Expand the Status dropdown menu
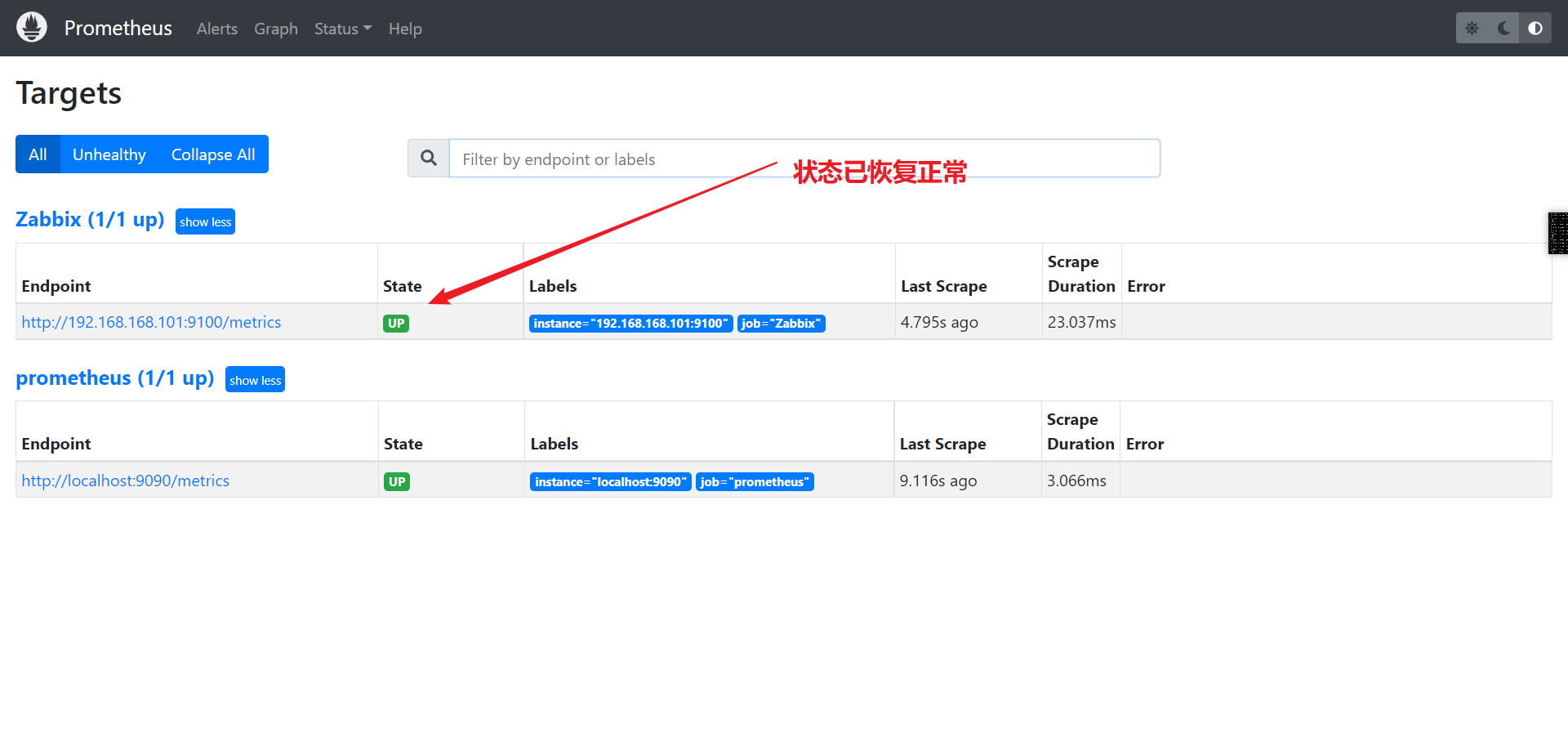Screen dimensions: 1568x733 343,29
